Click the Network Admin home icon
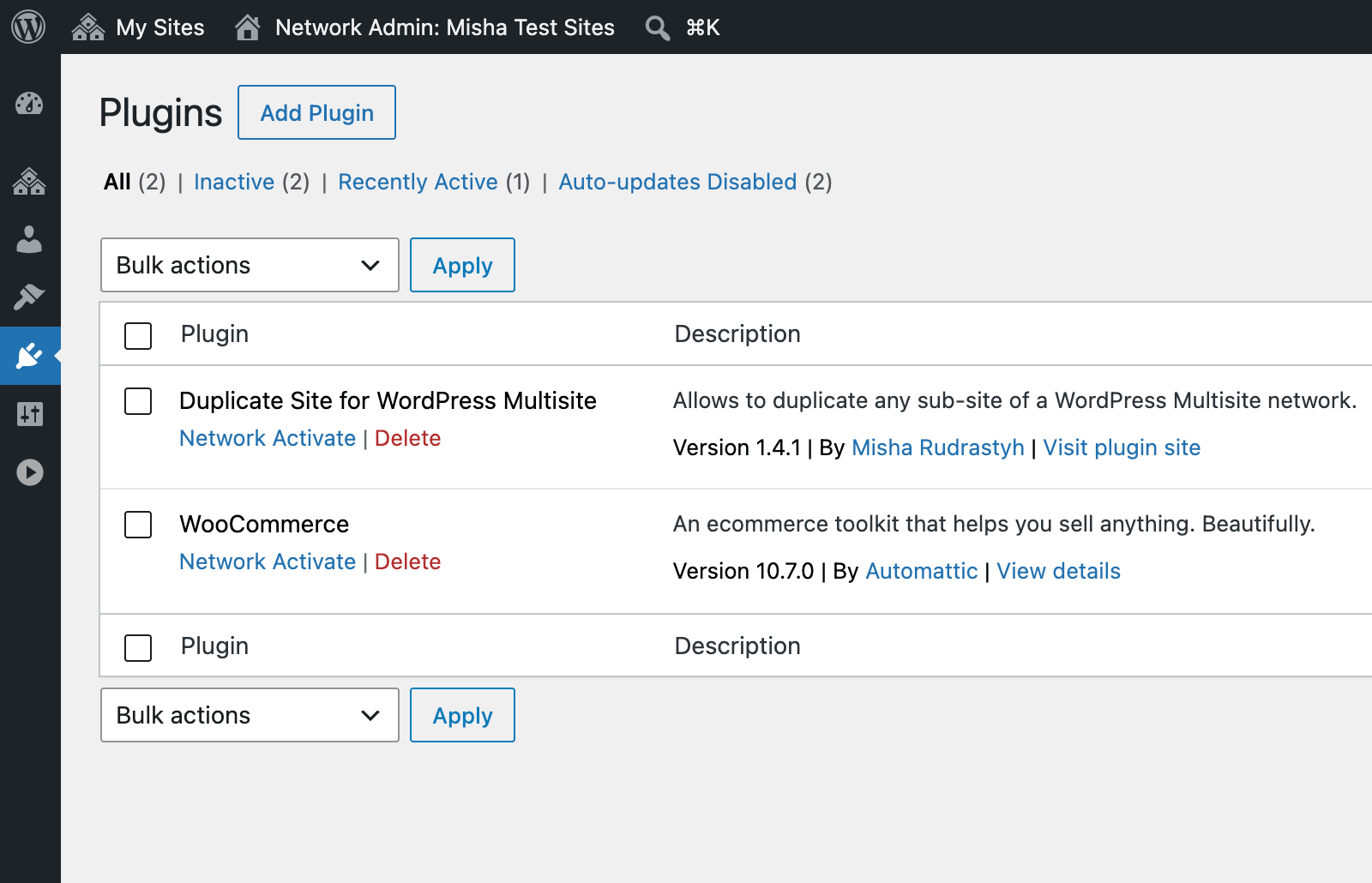Viewport: 1372px width, 883px height. [x=248, y=27]
